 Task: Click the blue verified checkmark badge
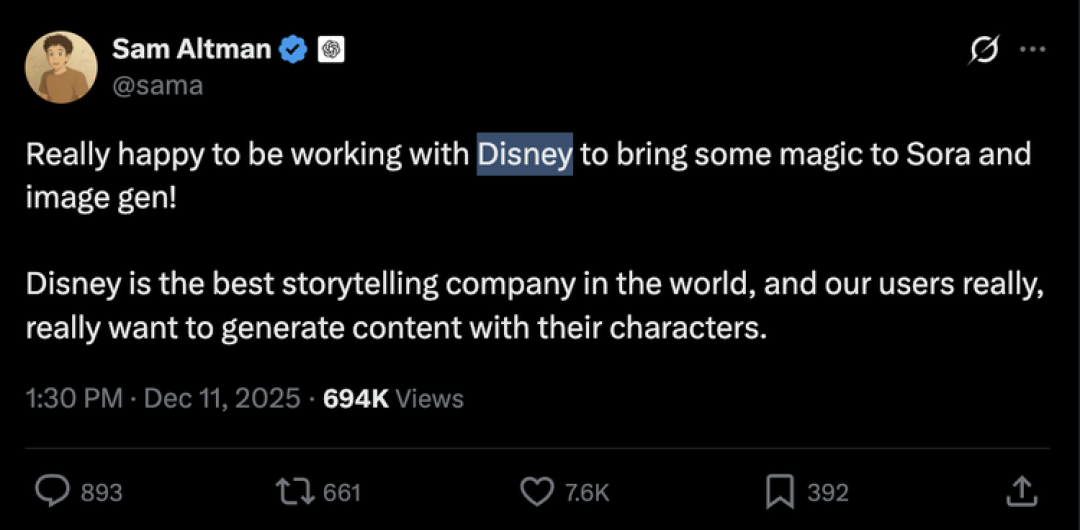coord(295,50)
